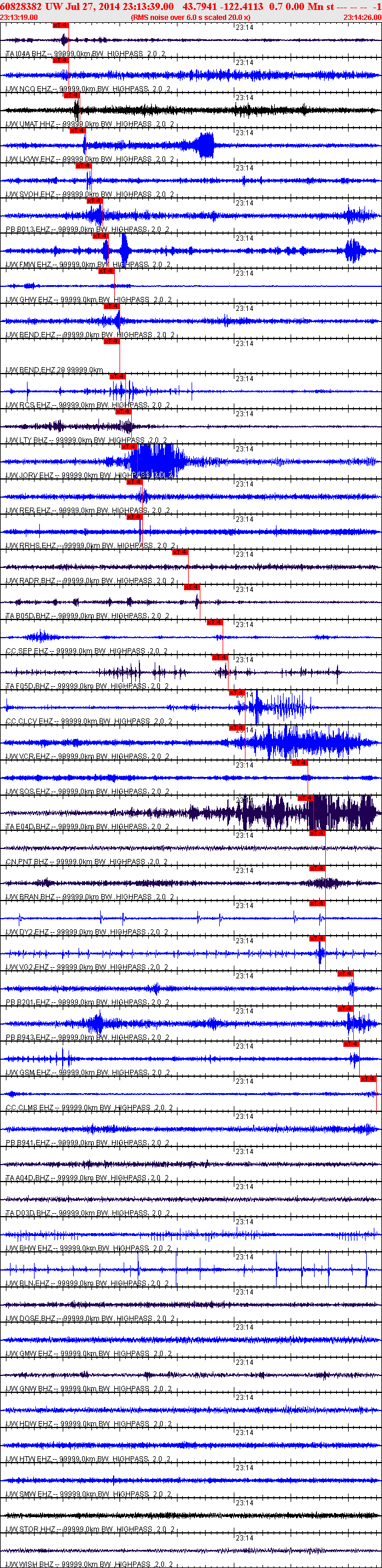Select the UW GSM EHZ station label
Screen dimensions: 382x1568
click(x=88, y=1074)
